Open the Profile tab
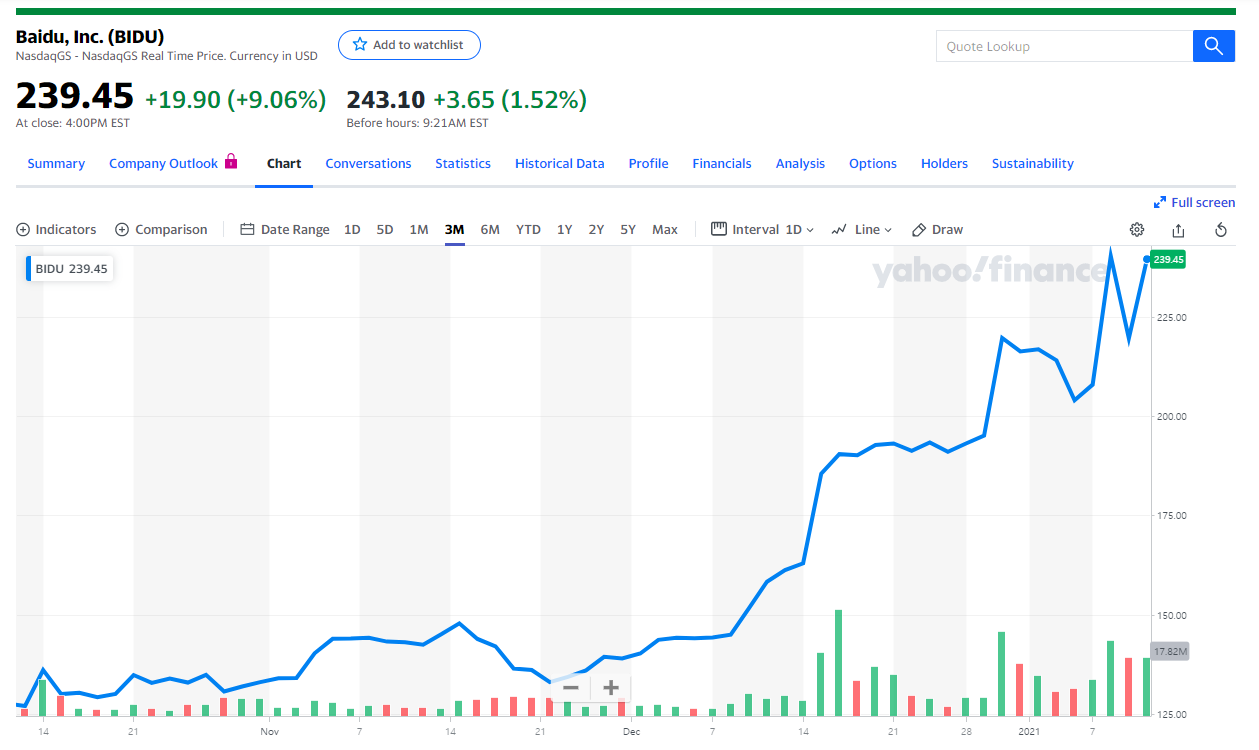1259x750 pixels. [648, 164]
